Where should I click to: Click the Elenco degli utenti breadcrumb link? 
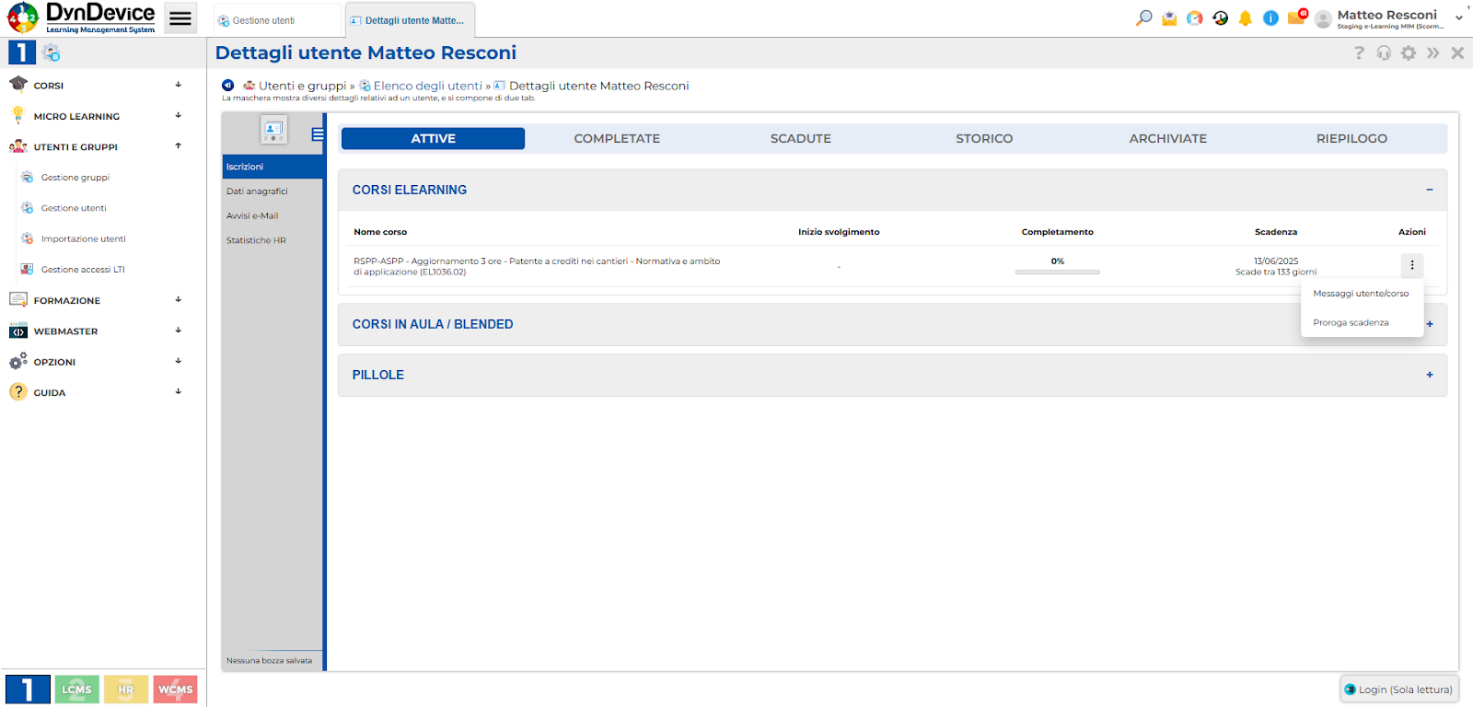click(x=427, y=86)
